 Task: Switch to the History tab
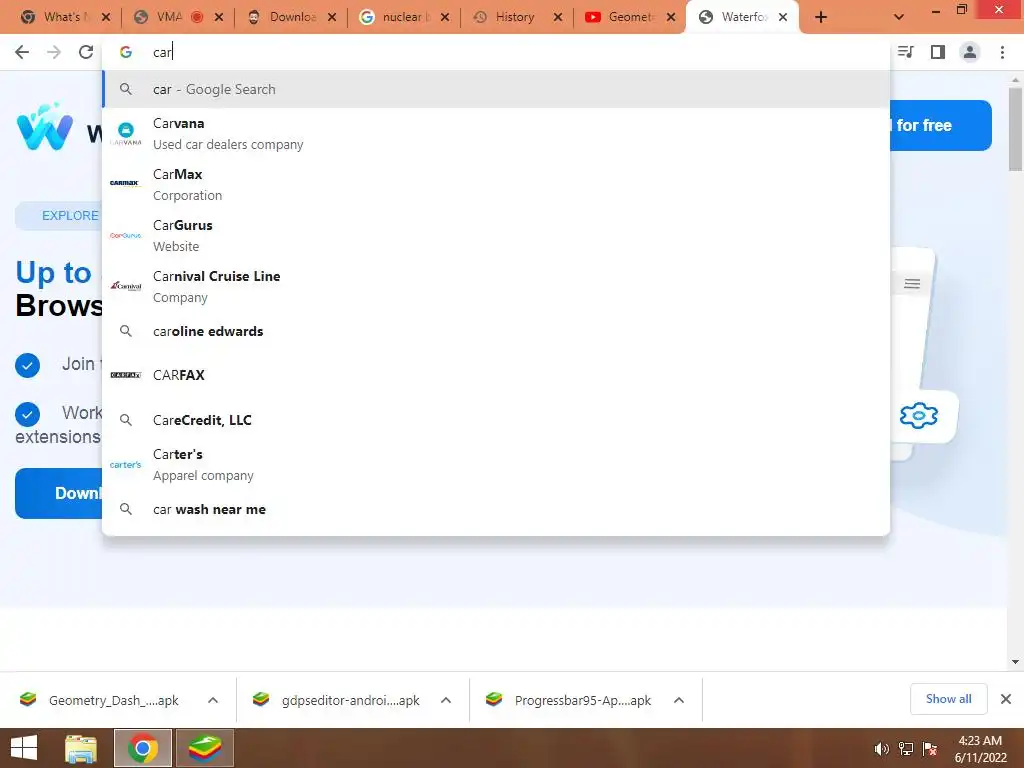(x=514, y=18)
